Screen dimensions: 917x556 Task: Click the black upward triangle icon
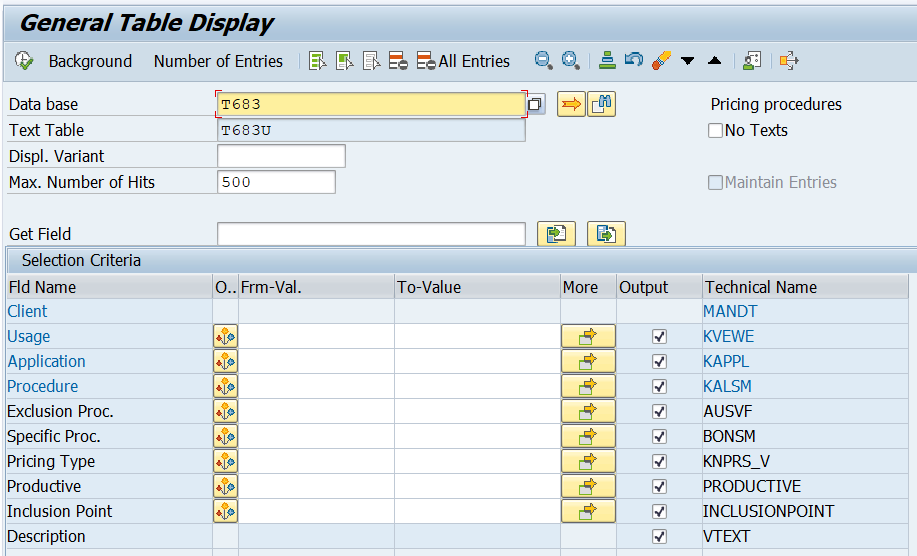(x=714, y=60)
